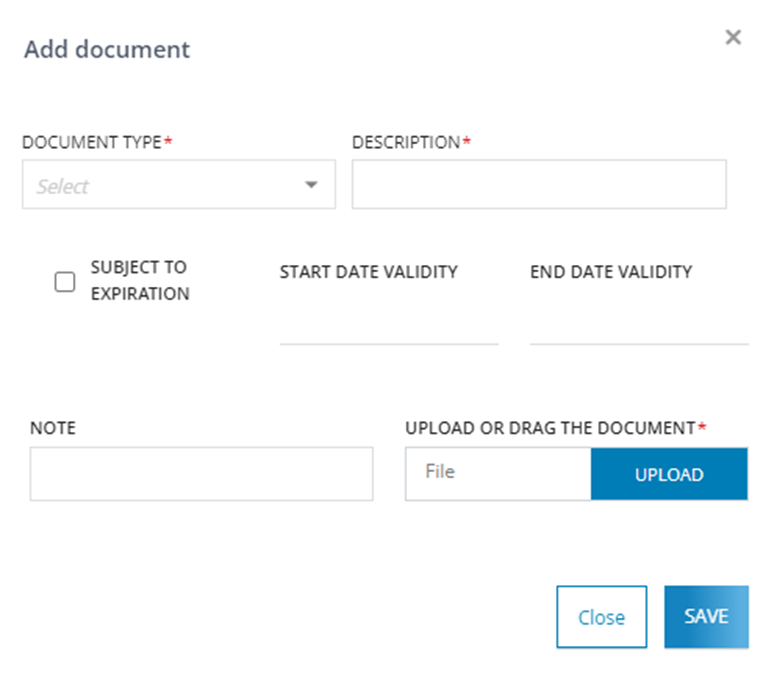Image resolution: width=777 pixels, height=673 pixels.
Task: Dismiss the dialog with the X icon
Action: pyautogui.click(x=733, y=38)
